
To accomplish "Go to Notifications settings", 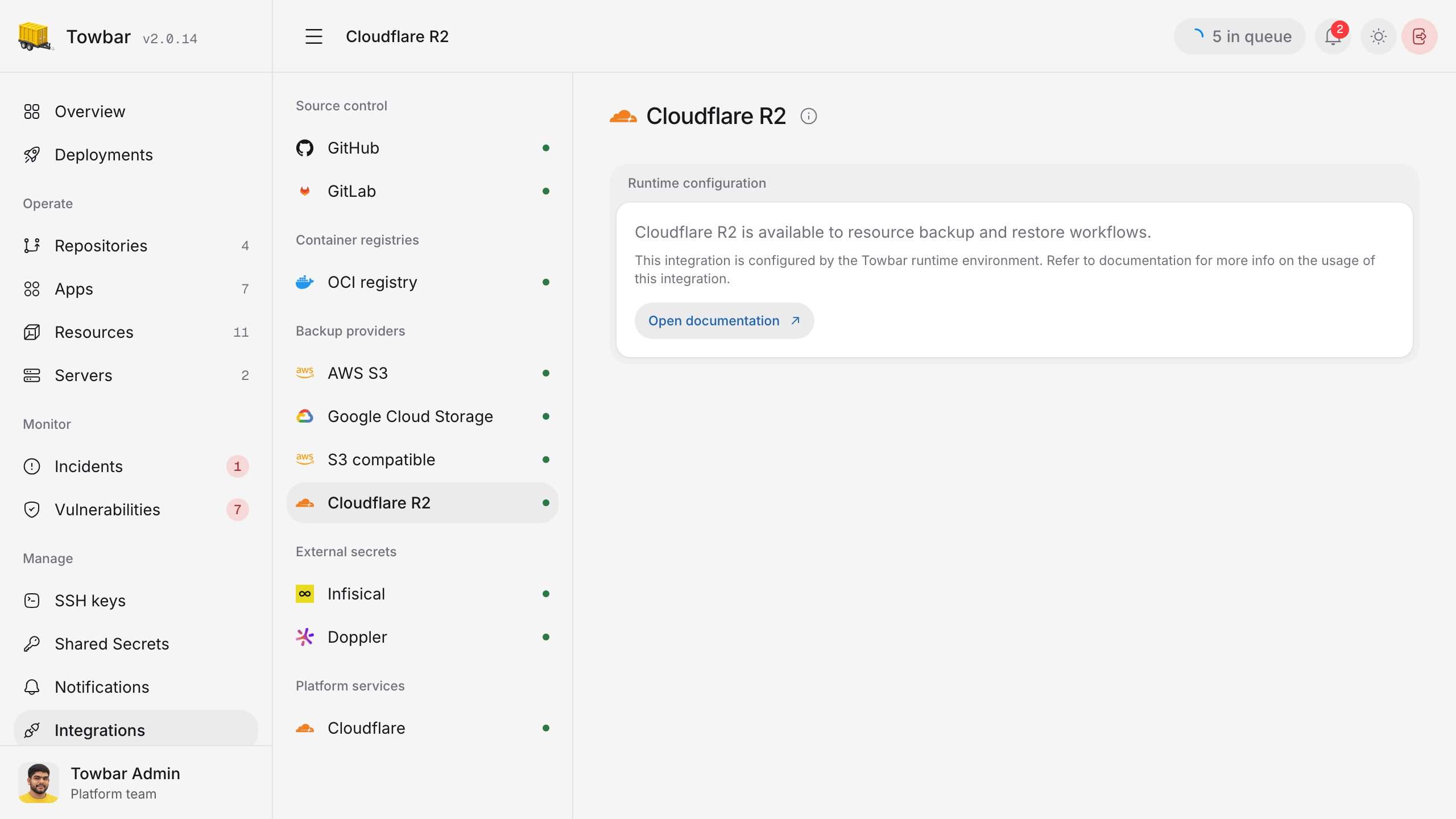I will (136, 687).
